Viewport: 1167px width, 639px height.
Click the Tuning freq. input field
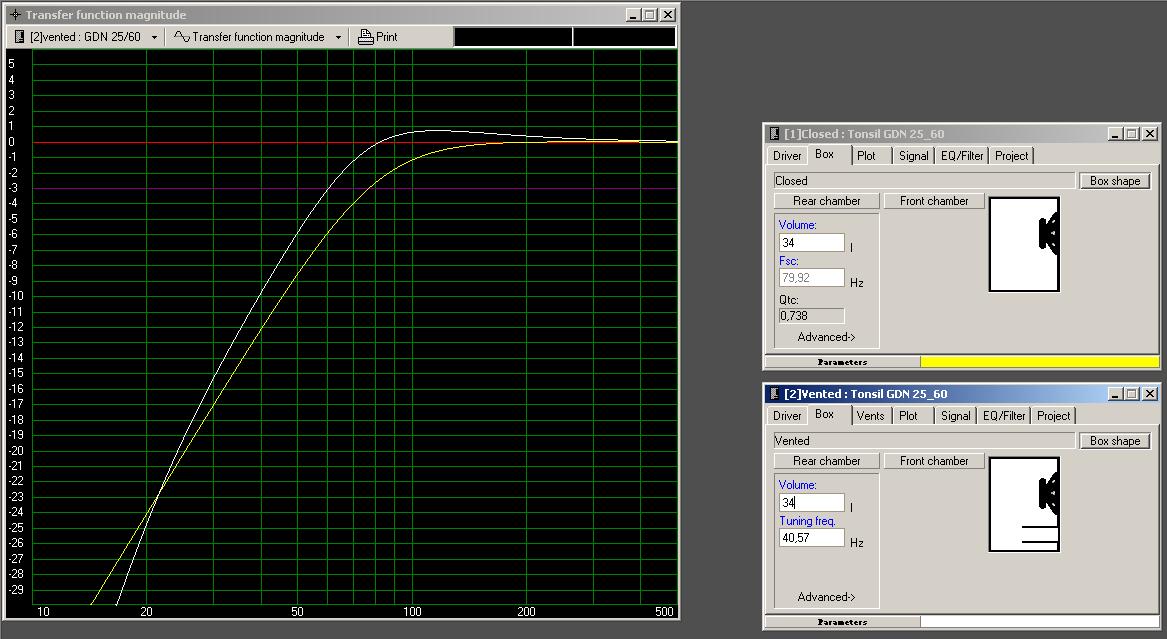(811, 538)
